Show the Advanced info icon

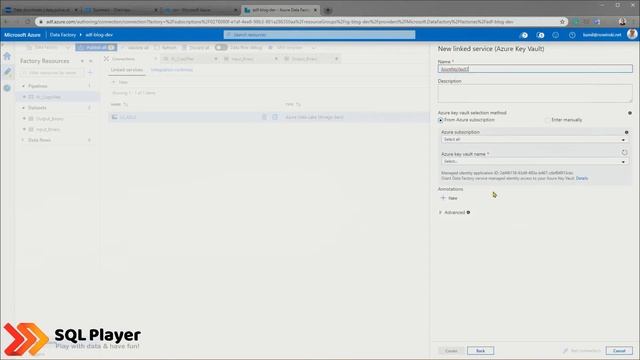(x=468, y=212)
